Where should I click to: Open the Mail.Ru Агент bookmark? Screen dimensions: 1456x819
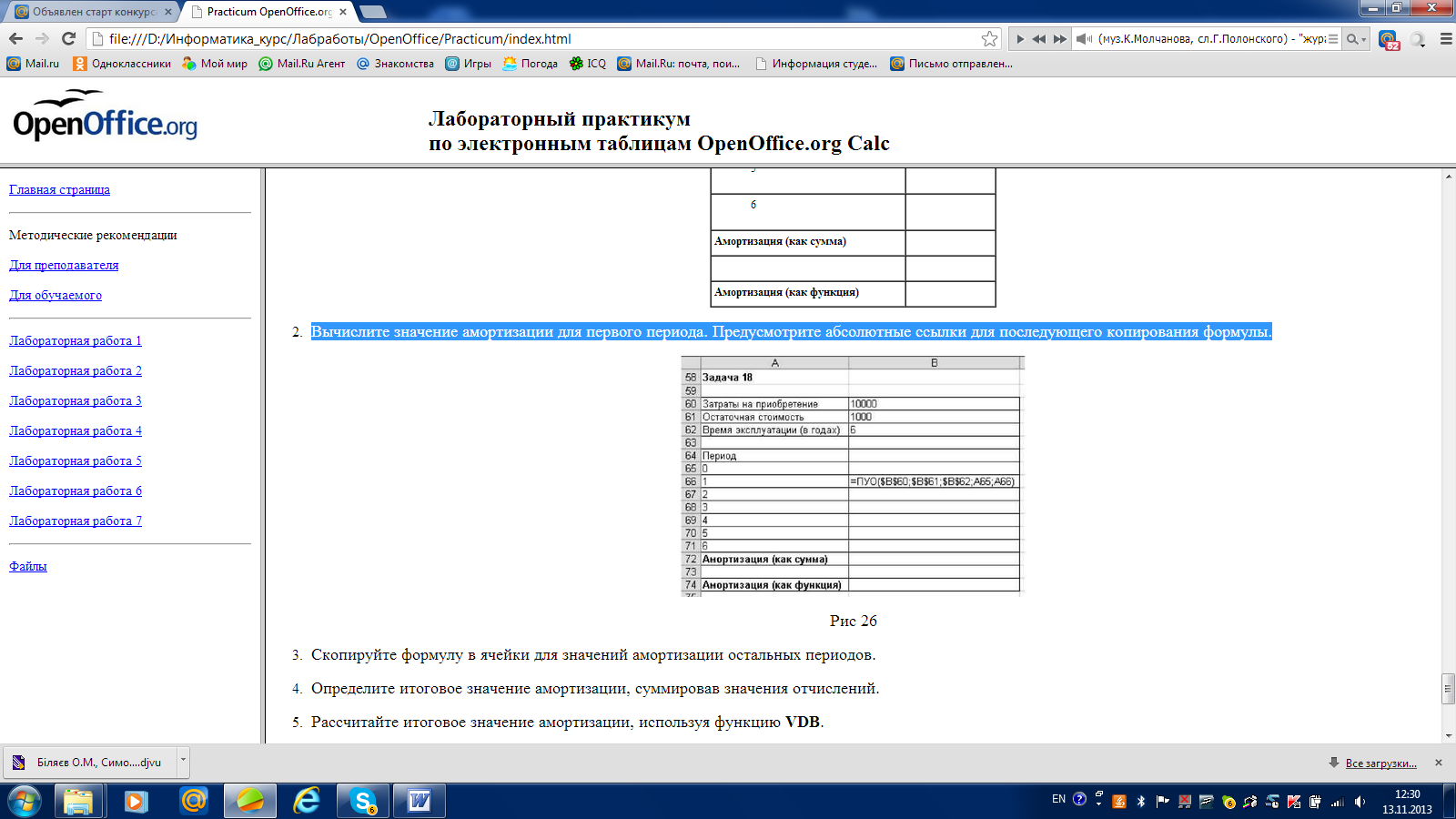pyautogui.click(x=302, y=64)
